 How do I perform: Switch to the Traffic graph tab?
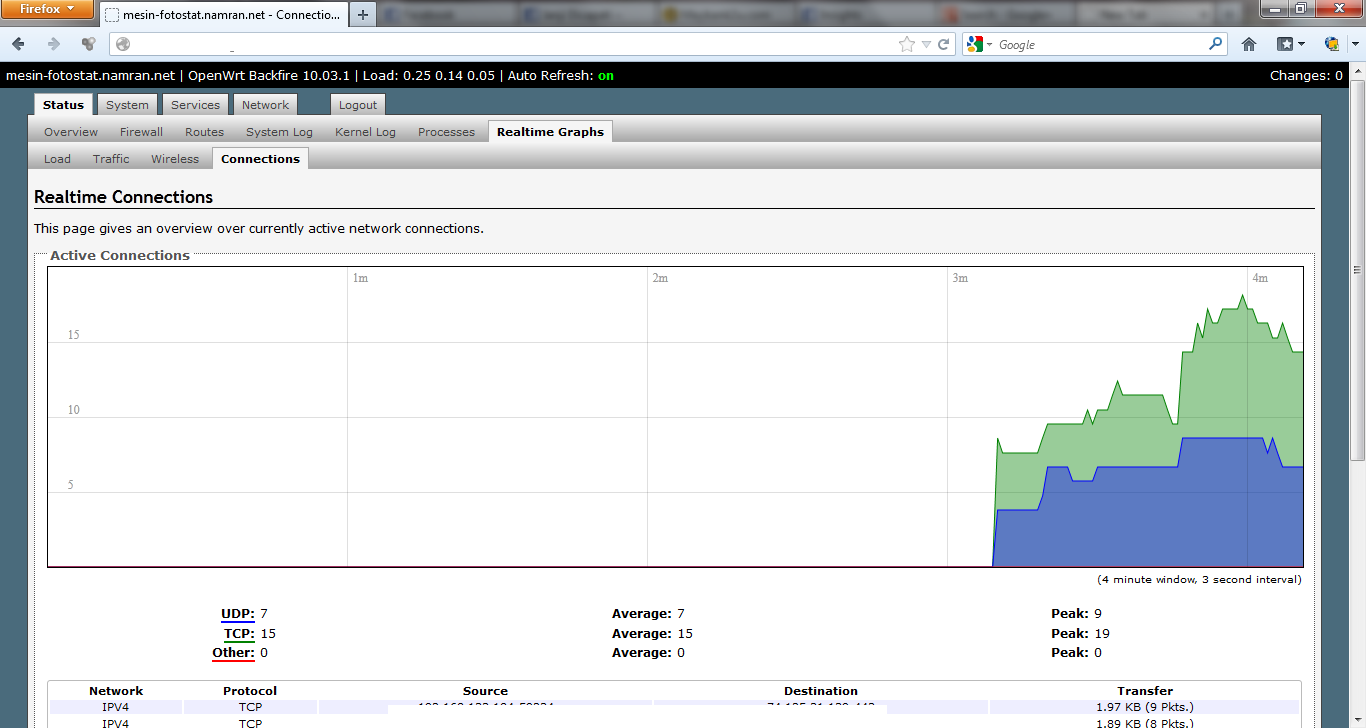[x=111, y=159]
